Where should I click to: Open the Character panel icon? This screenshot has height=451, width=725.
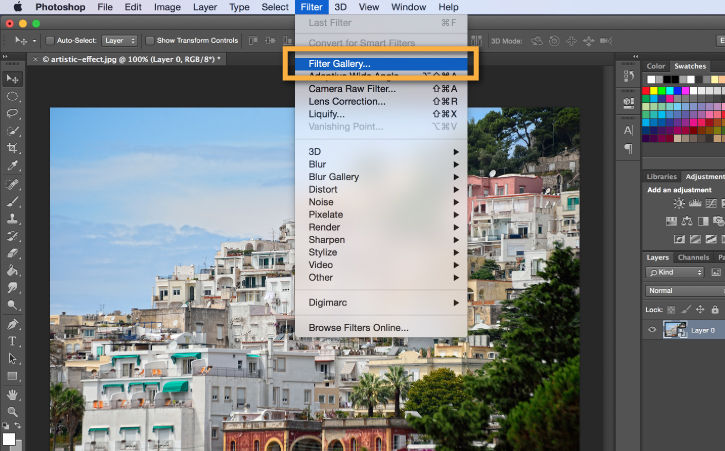click(628, 130)
